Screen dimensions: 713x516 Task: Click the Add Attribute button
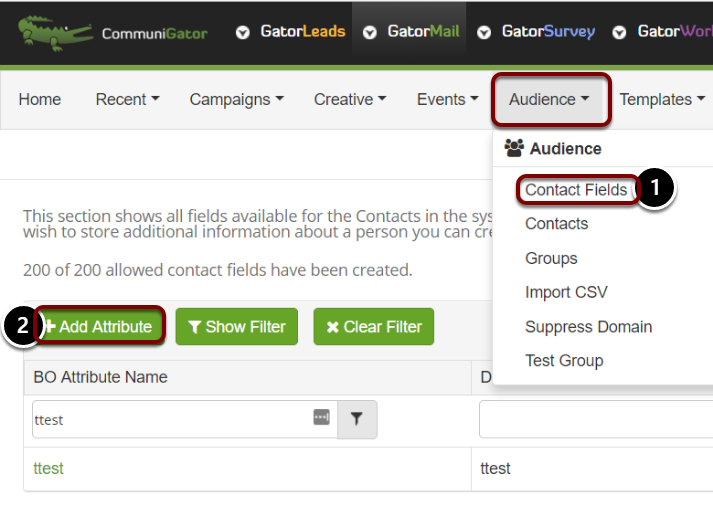click(99, 326)
